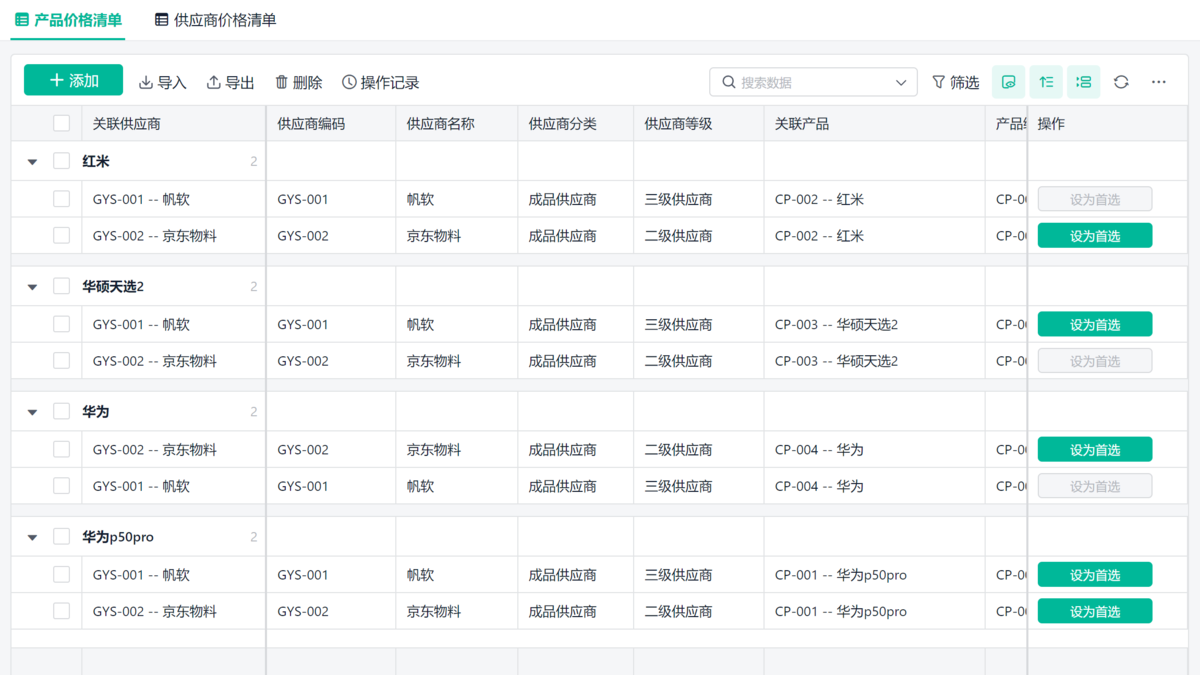
Task: Toggle the select-all header checkbox
Action: pyautogui.click(x=62, y=124)
